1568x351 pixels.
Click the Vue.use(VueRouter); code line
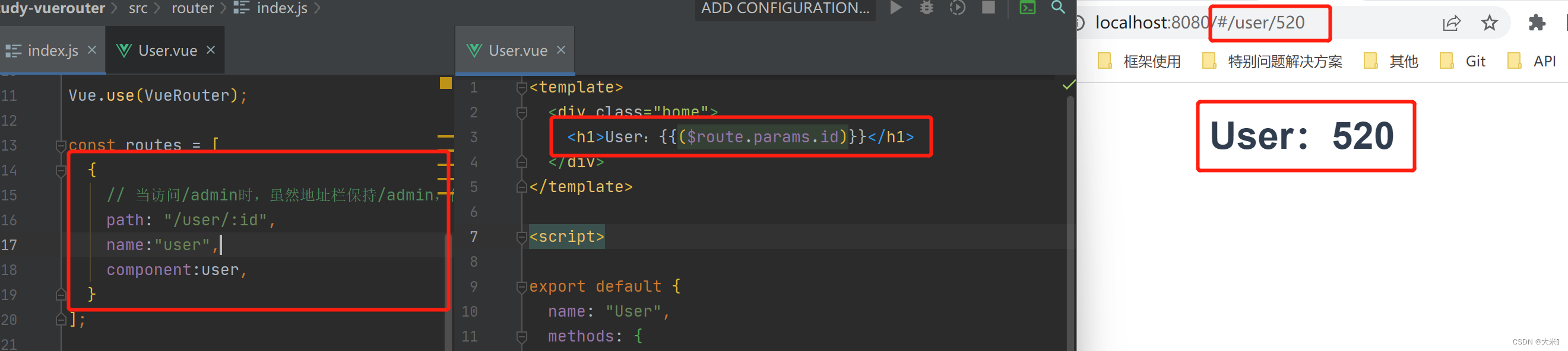(158, 95)
